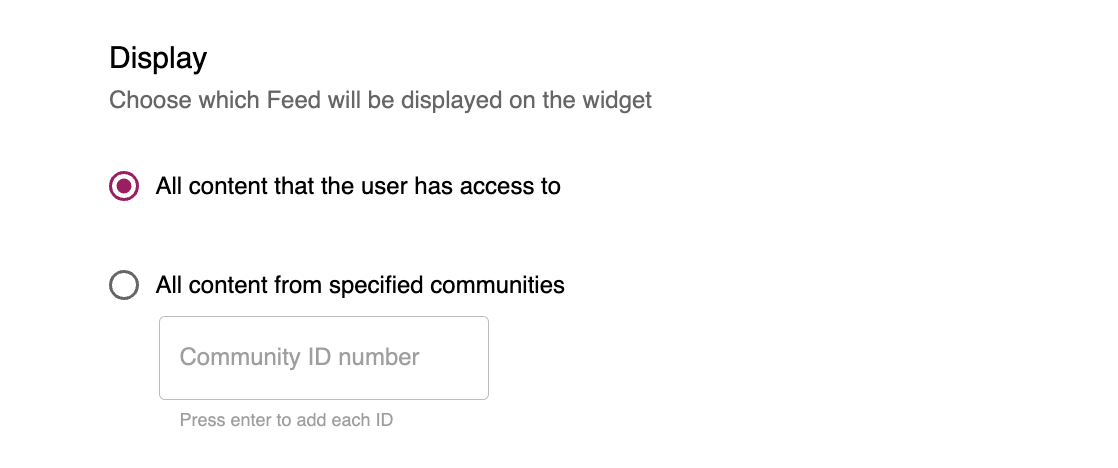1118x468 pixels.
Task: Enable the filled magenta radio option
Action: point(124,186)
